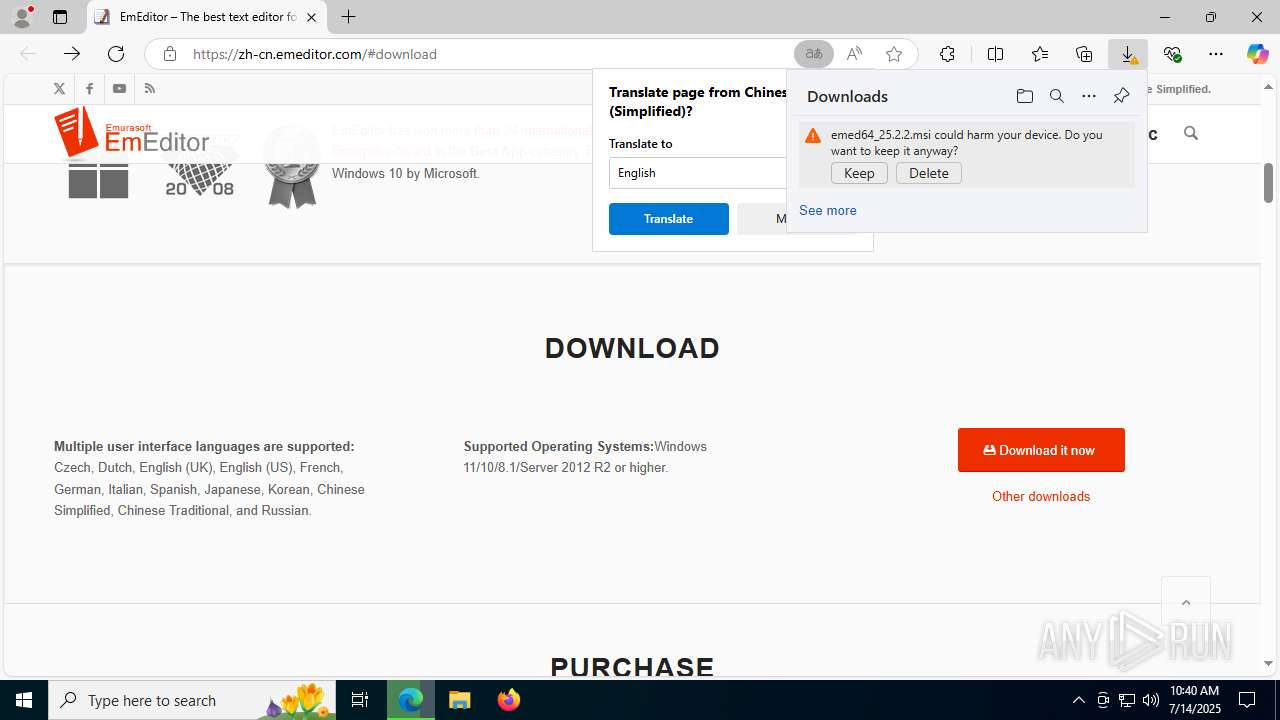Open EmEditor RSS feed icon
Screen dimensions: 1280x720
[x=150, y=88]
